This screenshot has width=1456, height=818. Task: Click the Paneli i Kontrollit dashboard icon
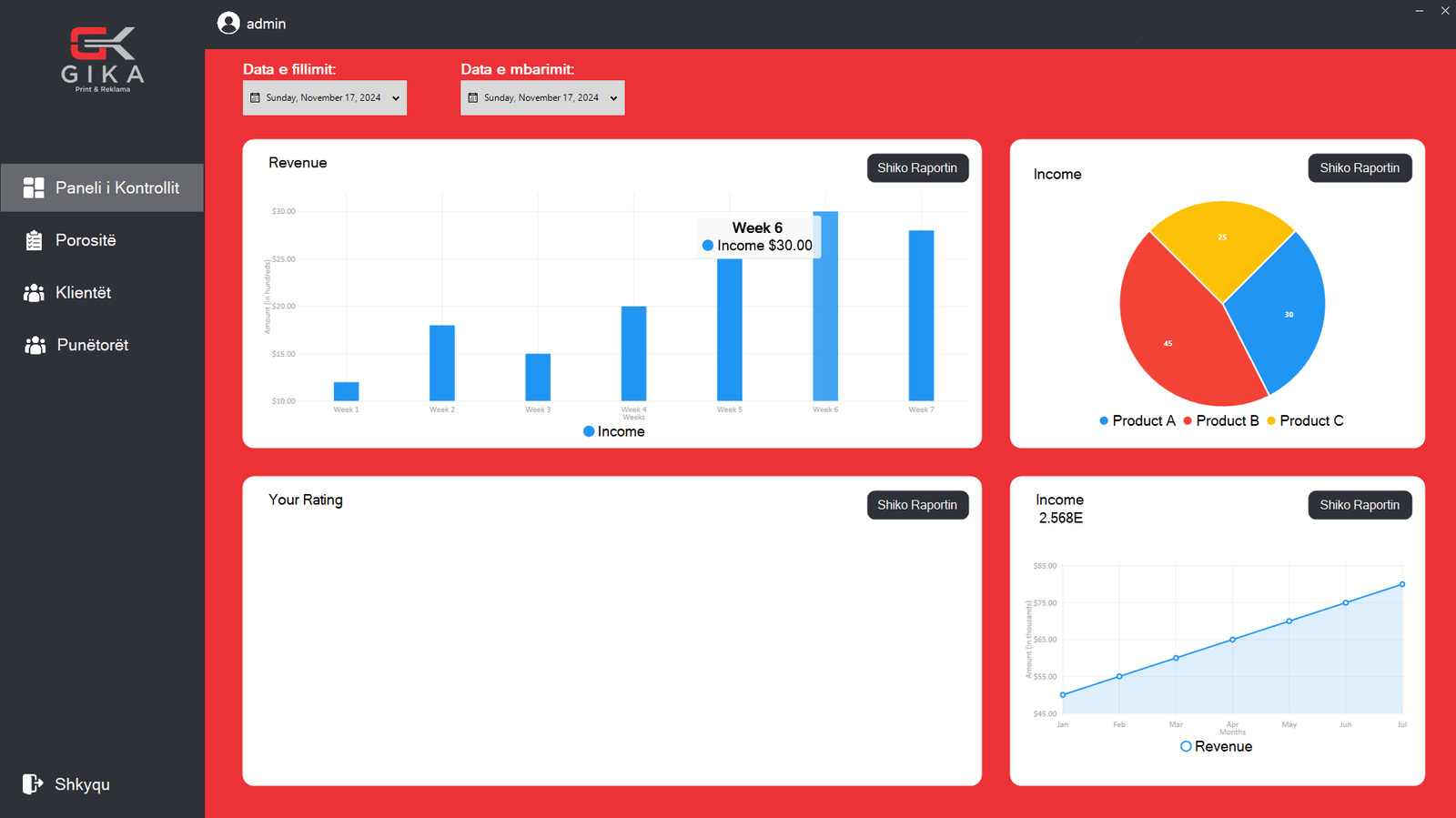pos(34,187)
